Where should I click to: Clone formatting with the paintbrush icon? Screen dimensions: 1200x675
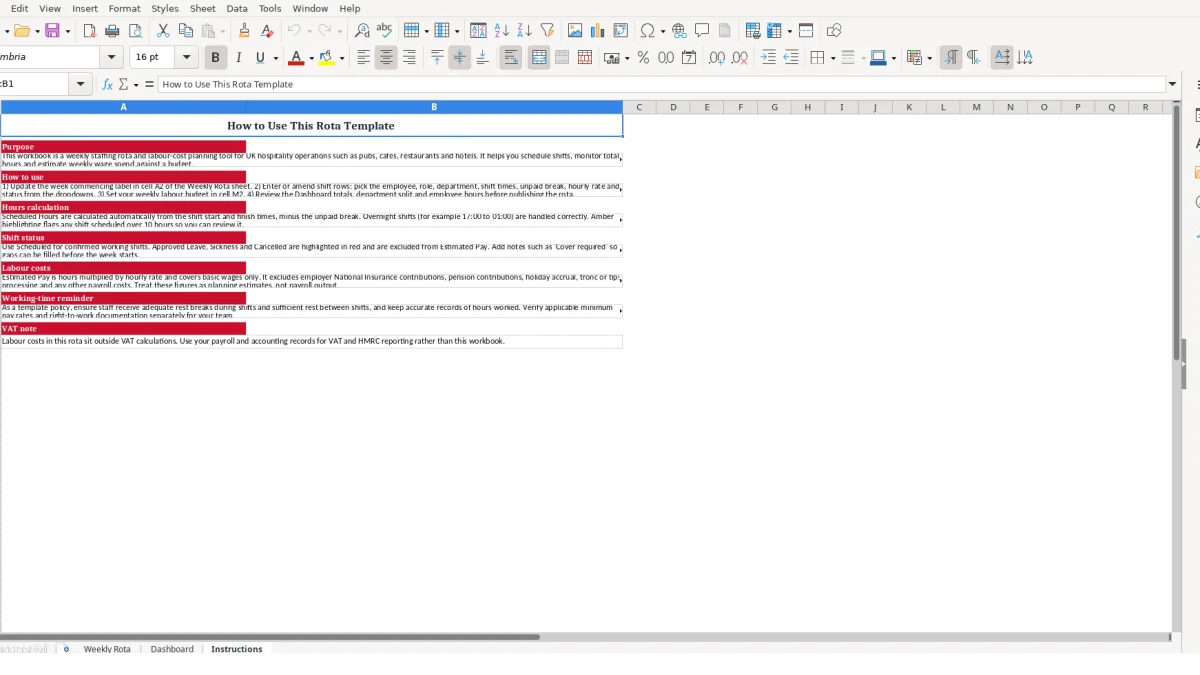tap(244, 31)
